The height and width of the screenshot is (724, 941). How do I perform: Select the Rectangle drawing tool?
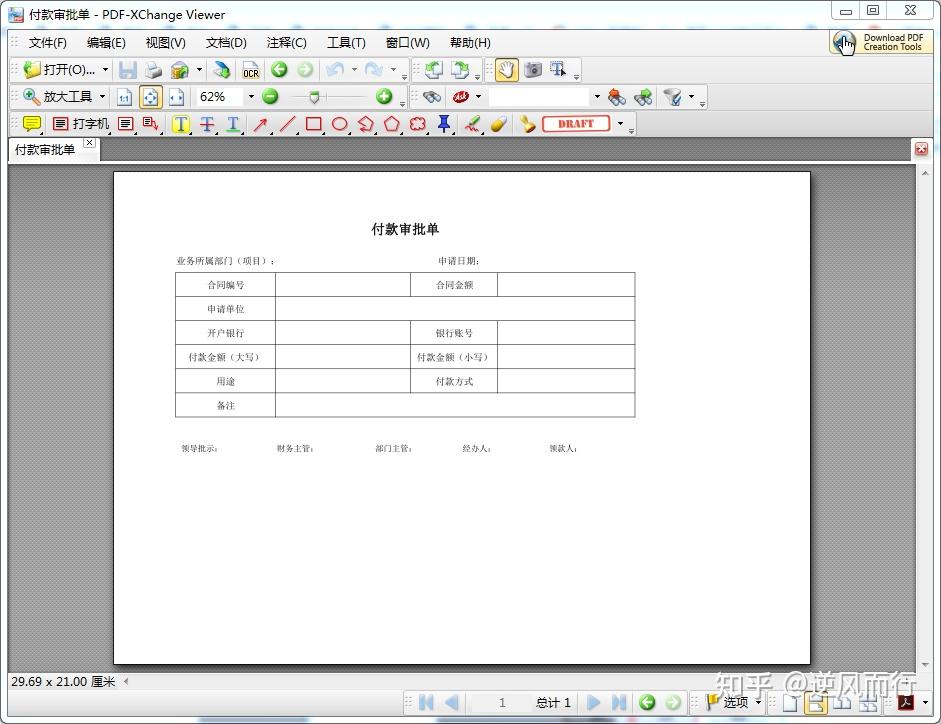313,124
